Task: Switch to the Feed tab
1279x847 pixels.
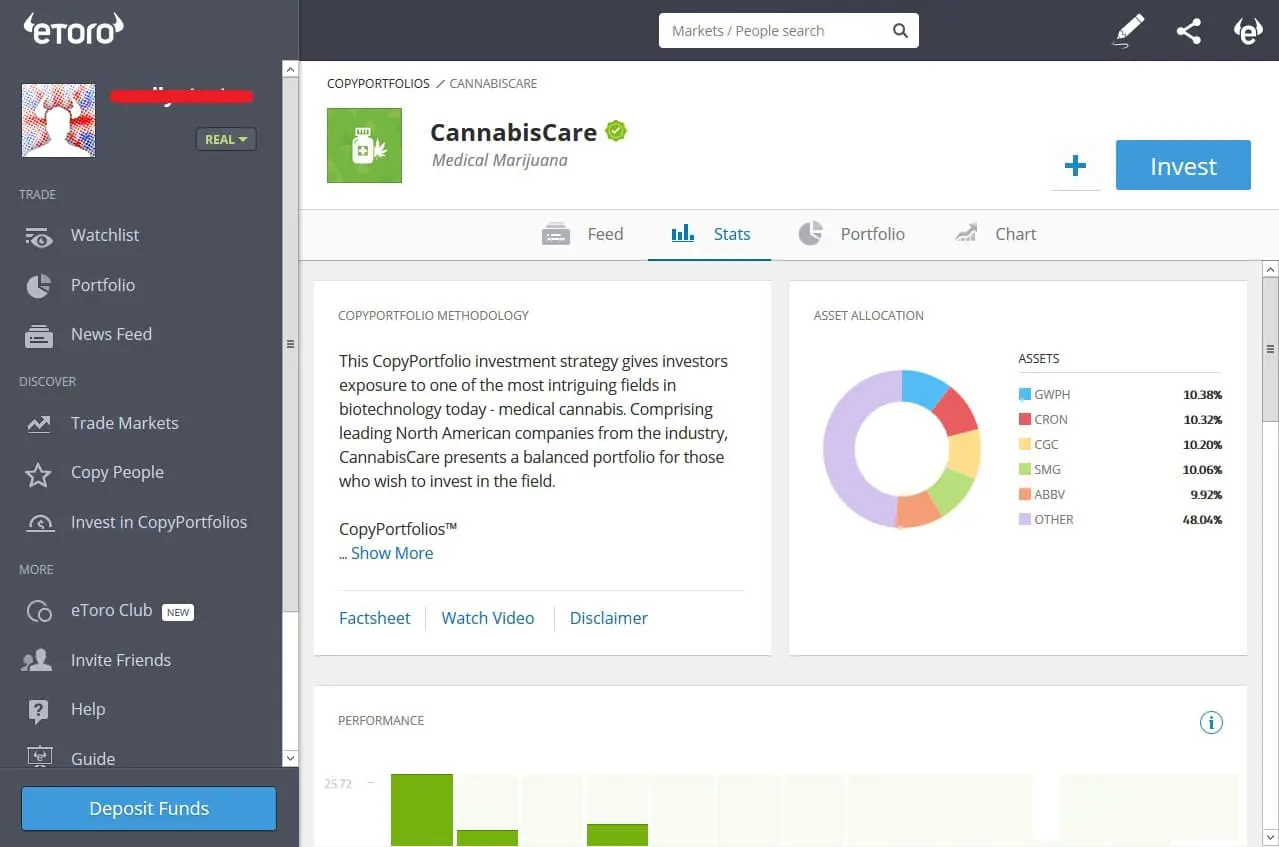Action: [x=583, y=234]
